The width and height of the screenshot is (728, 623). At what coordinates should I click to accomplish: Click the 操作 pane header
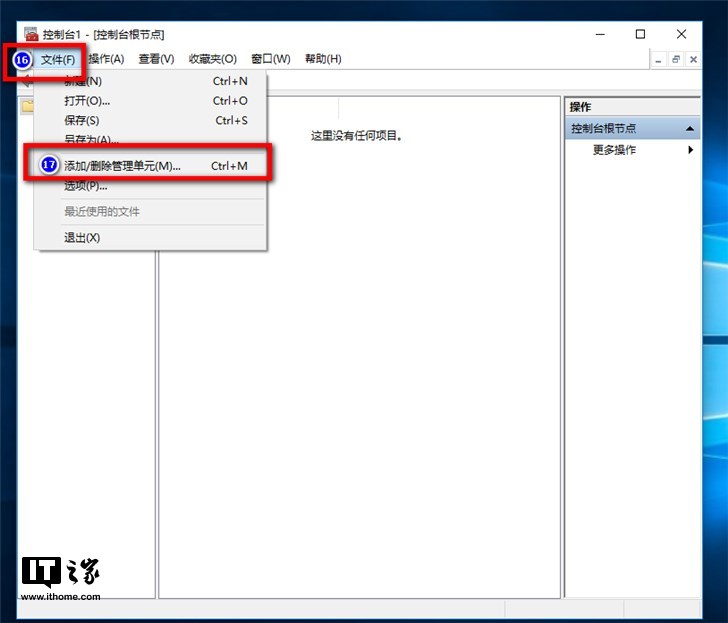click(x=632, y=107)
